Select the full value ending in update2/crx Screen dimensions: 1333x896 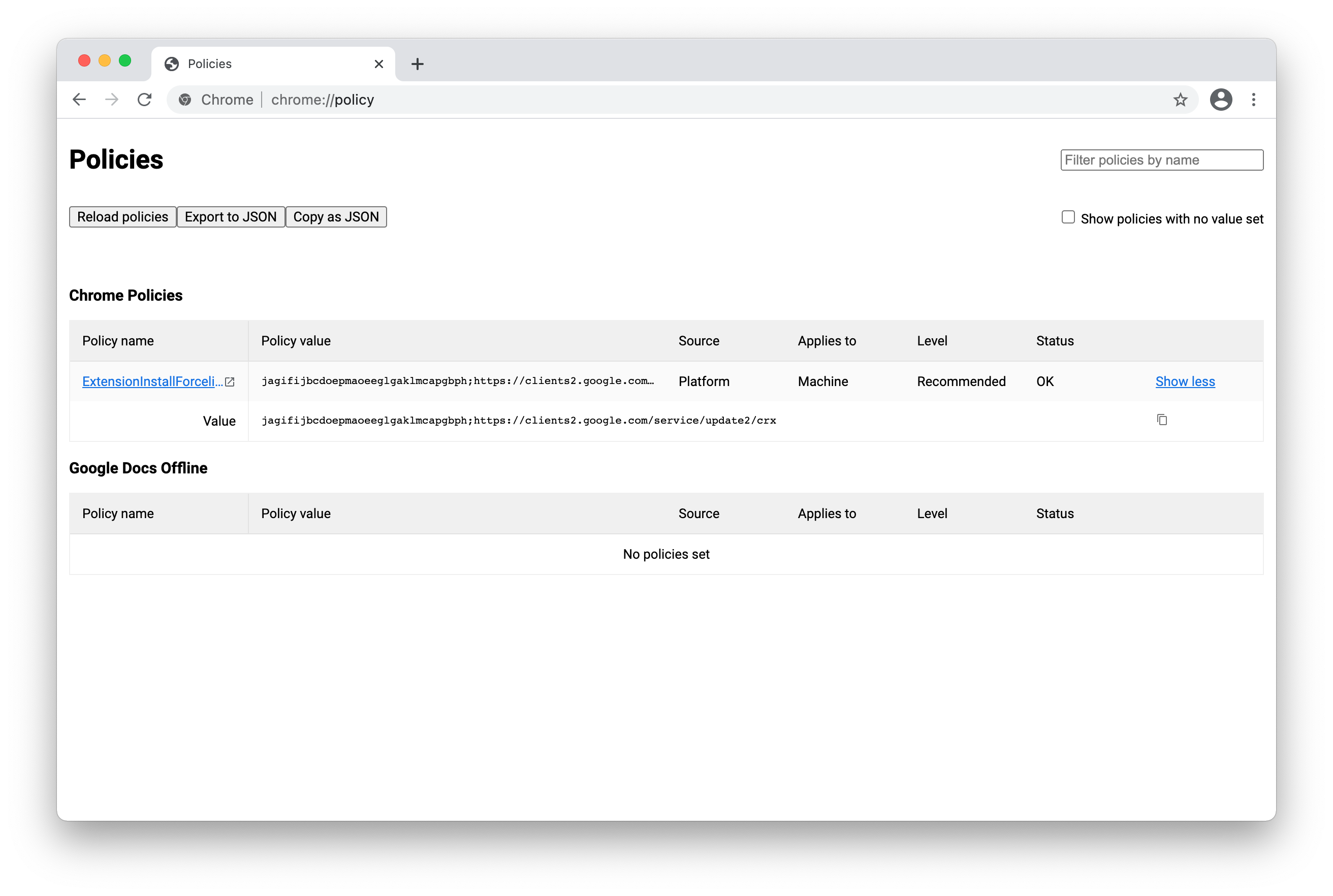518,421
